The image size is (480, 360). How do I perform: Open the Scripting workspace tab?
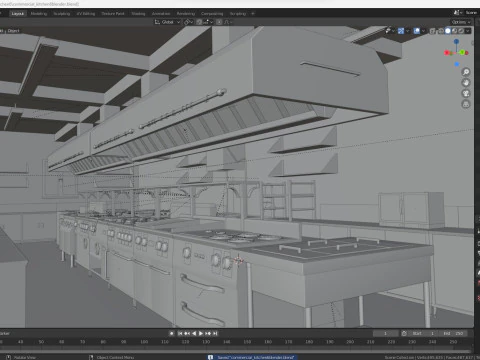tap(238, 14)
